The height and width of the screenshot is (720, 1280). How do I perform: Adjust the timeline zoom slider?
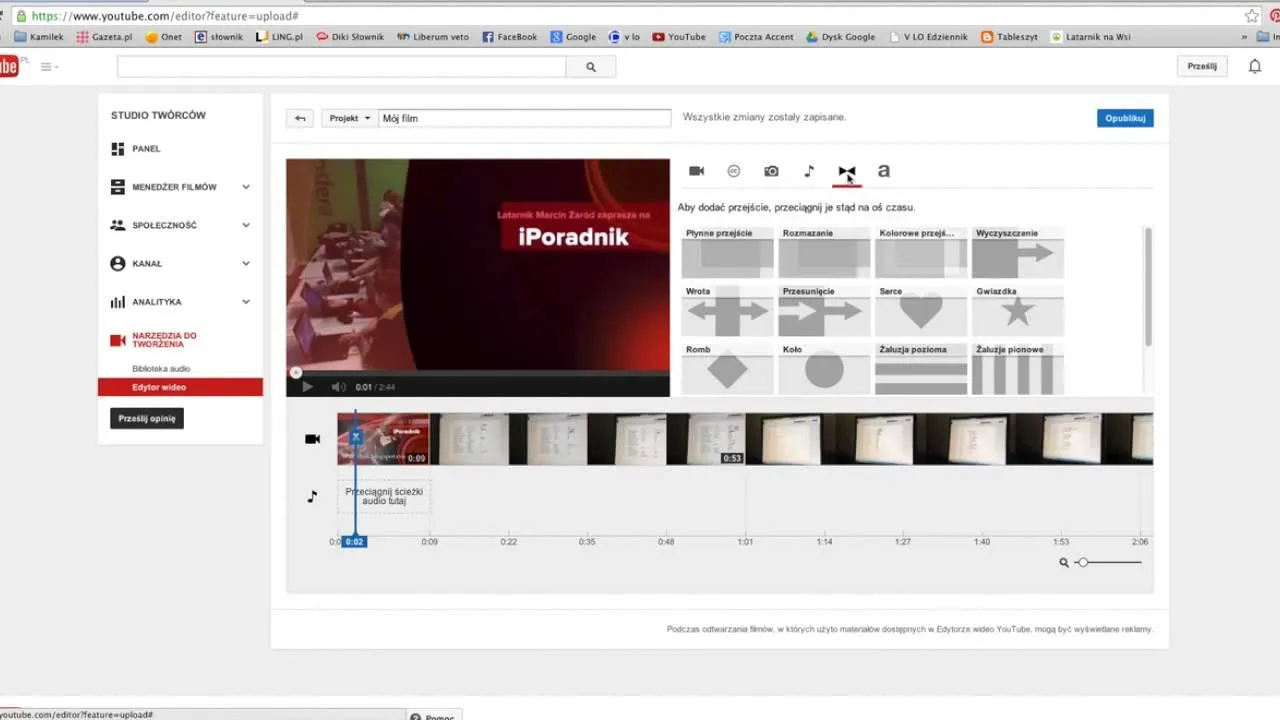[1083, 563]
